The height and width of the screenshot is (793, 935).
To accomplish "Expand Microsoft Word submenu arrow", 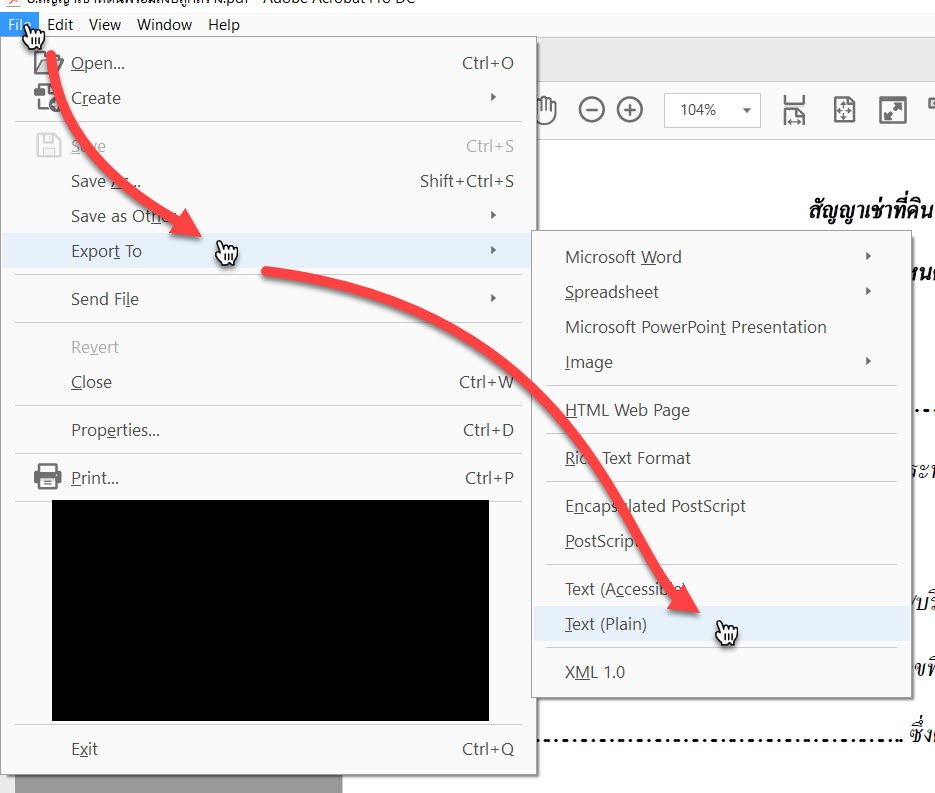I will [x=868, y=256].
